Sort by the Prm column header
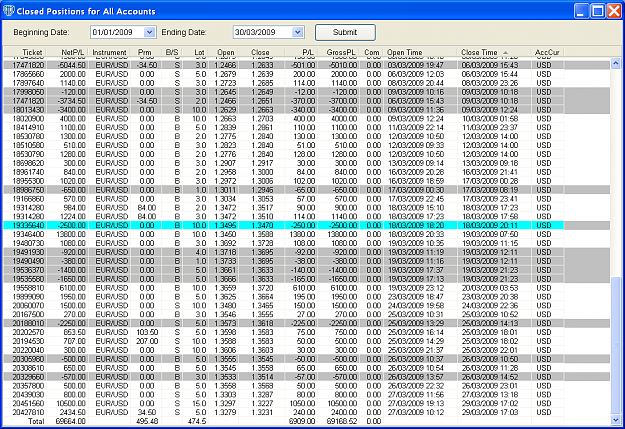The image size is (625, 429). [145, 52]
